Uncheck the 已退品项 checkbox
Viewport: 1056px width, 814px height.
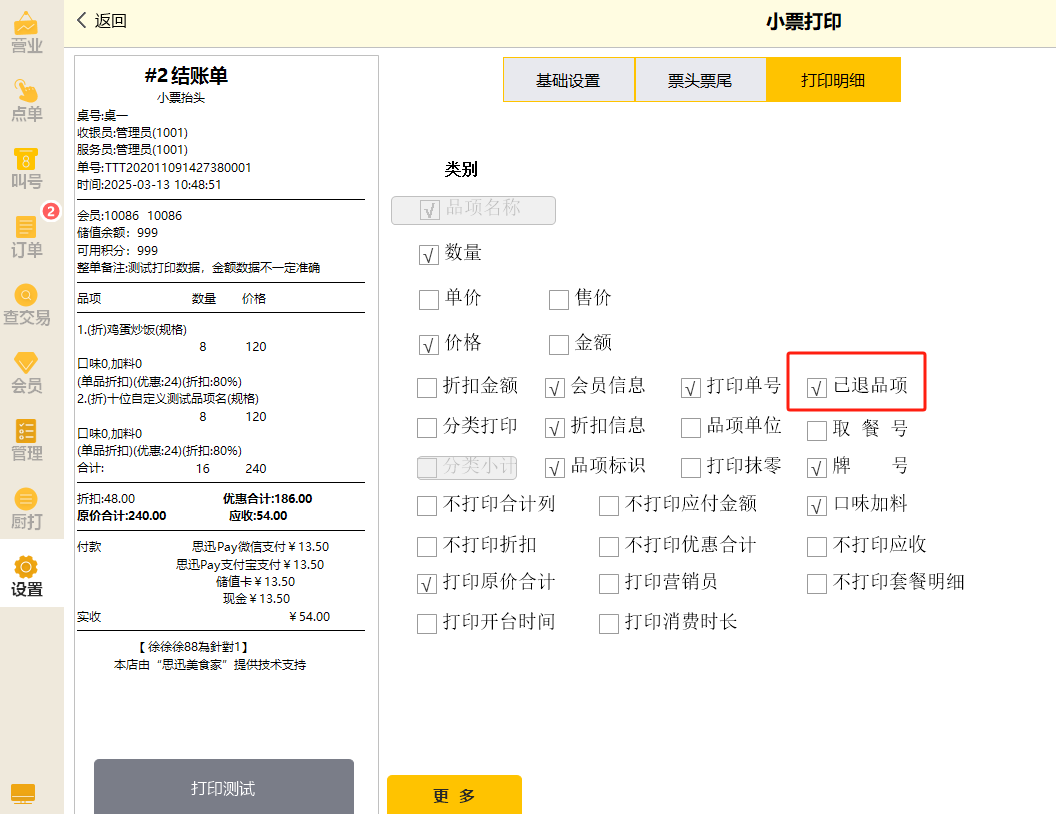(x=818, y=388)
